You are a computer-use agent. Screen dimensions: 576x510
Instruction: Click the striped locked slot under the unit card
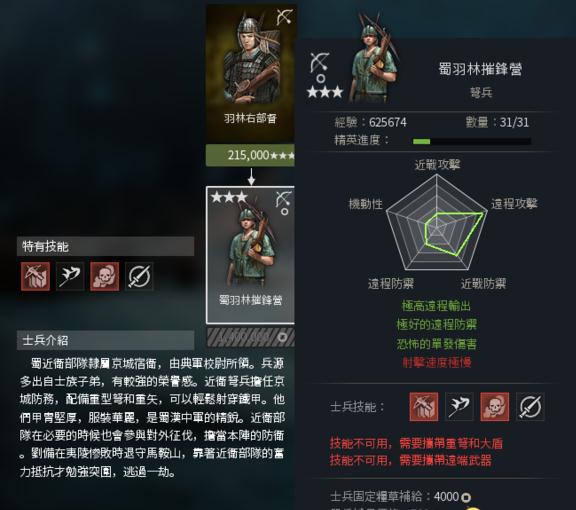click(251, 337)
